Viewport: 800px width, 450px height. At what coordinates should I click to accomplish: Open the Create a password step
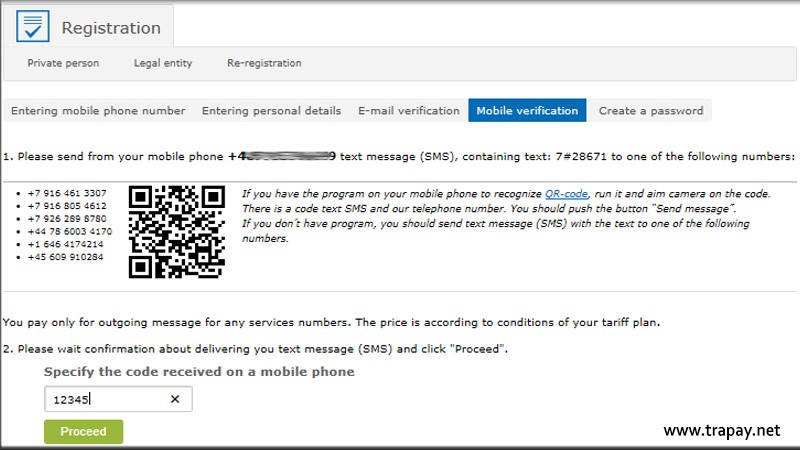[651, 111]
